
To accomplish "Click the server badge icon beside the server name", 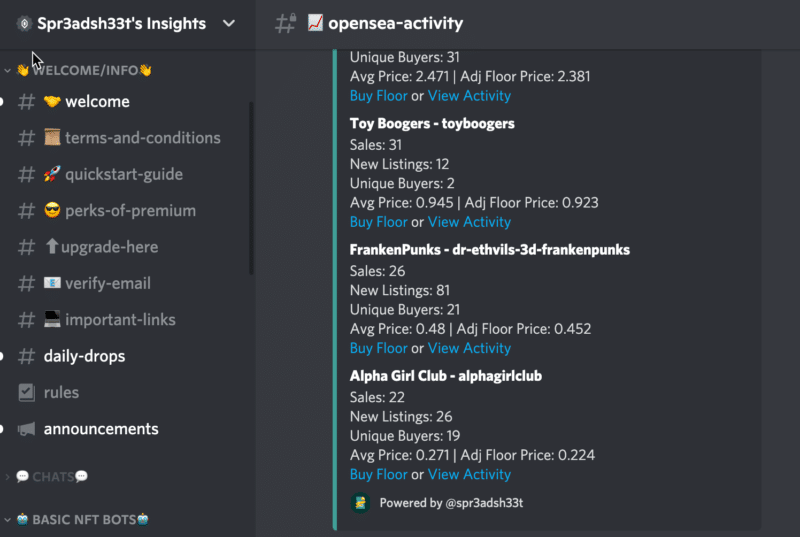I will coord(24,23).
